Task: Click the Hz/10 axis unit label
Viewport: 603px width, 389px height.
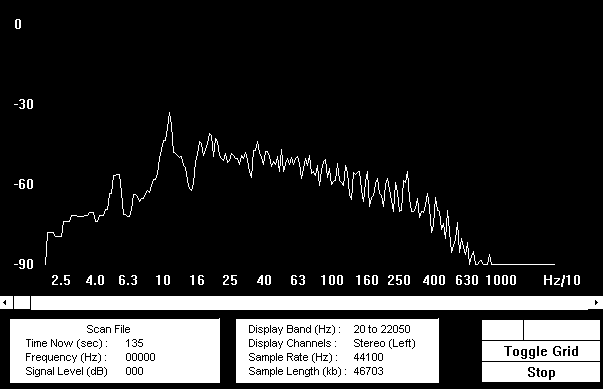Action: (x=561, y=280)
